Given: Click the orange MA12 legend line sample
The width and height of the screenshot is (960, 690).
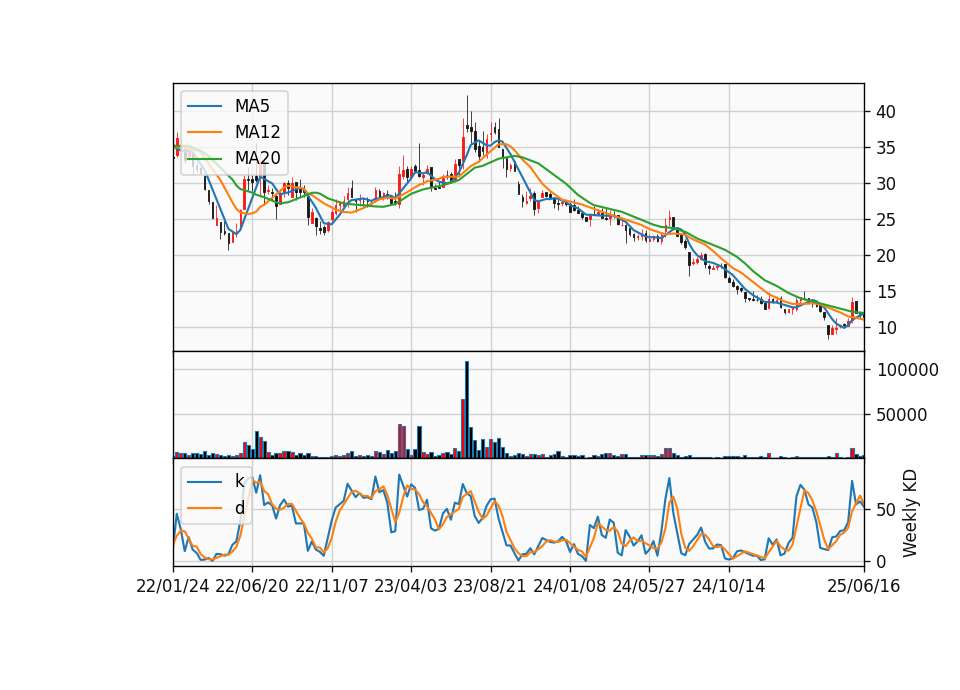Looking at the screenshot, I should click(204, 132).
